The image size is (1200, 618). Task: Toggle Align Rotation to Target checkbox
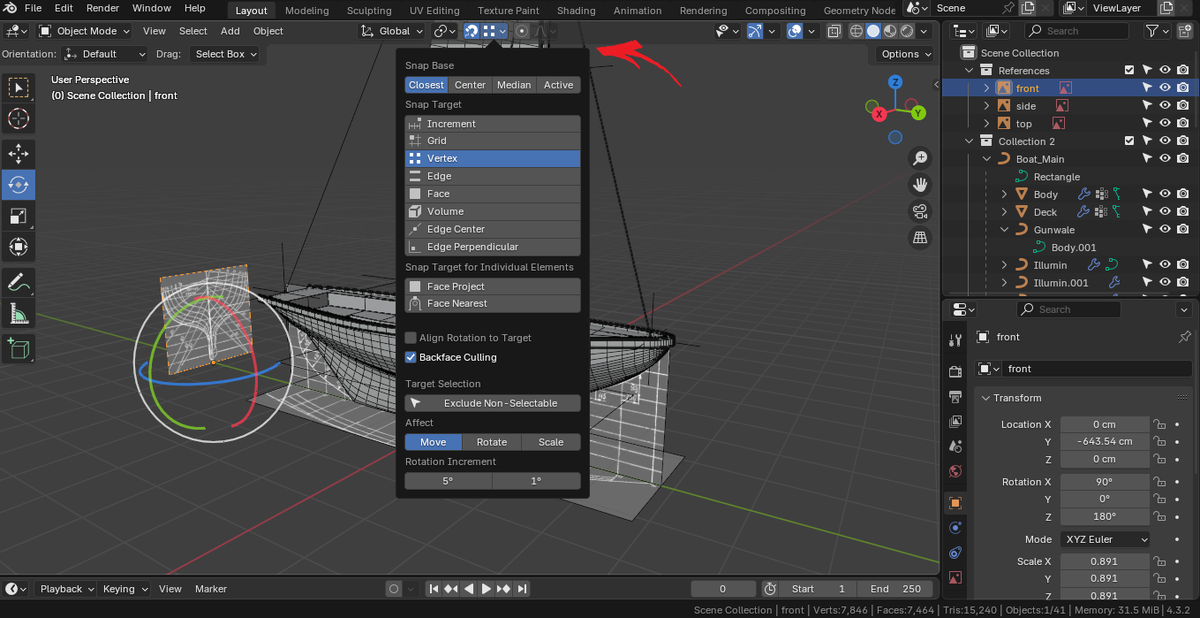pos(411,338)
